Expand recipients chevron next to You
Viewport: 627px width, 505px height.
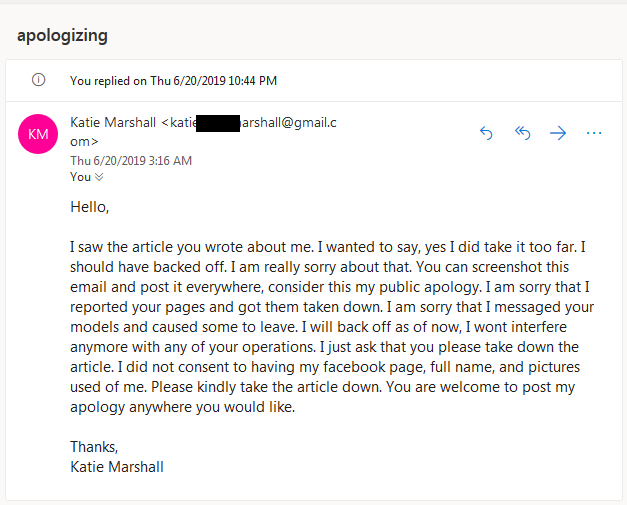click(x=99, y=177)
